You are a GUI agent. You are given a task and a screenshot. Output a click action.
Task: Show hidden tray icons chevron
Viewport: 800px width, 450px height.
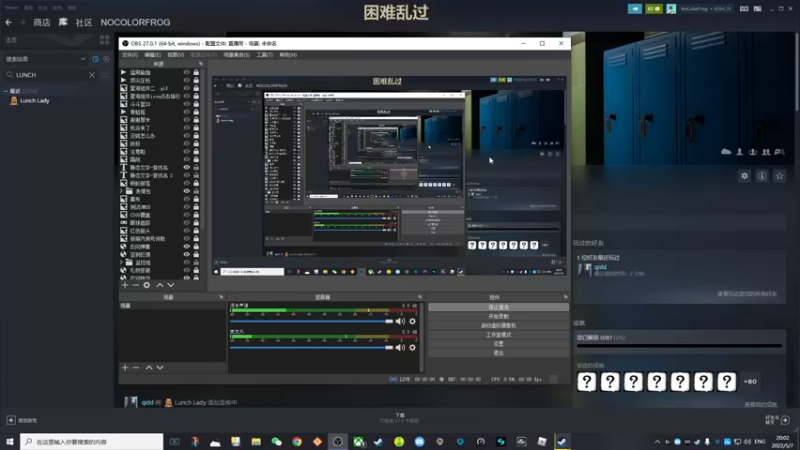657,442
